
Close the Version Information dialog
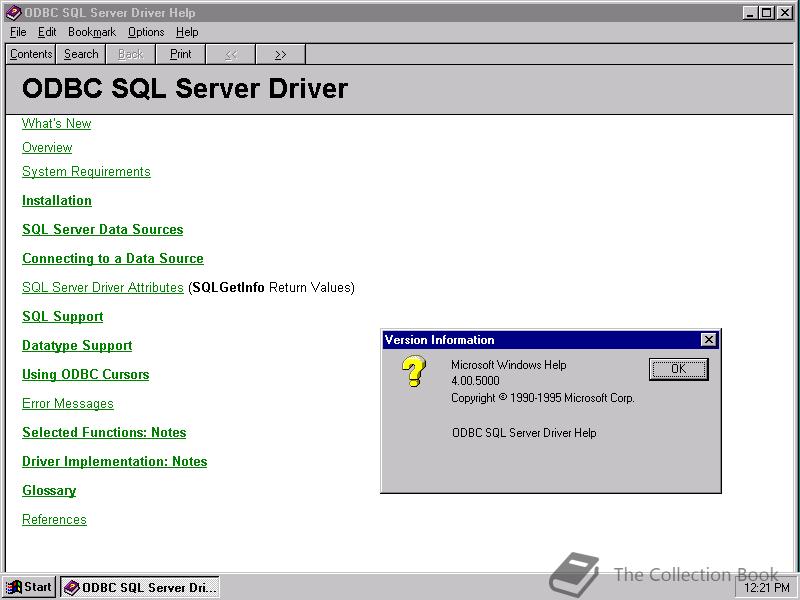(x=709, y=340)
